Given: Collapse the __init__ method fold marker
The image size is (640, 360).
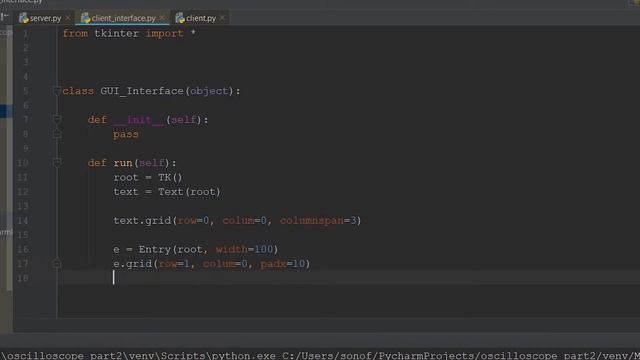Looking at the screenshot, I should point(57,119).
